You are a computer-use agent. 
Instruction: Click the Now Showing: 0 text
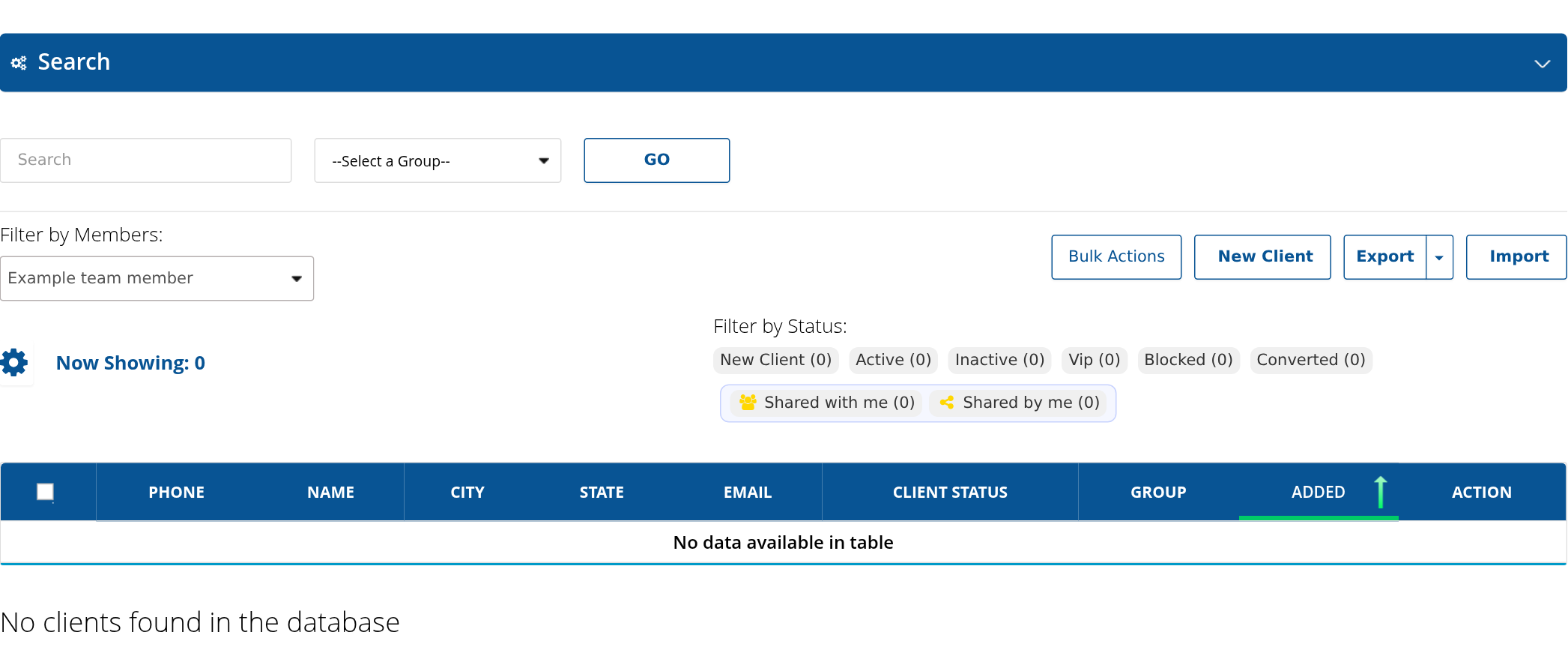tap(130, 363)
